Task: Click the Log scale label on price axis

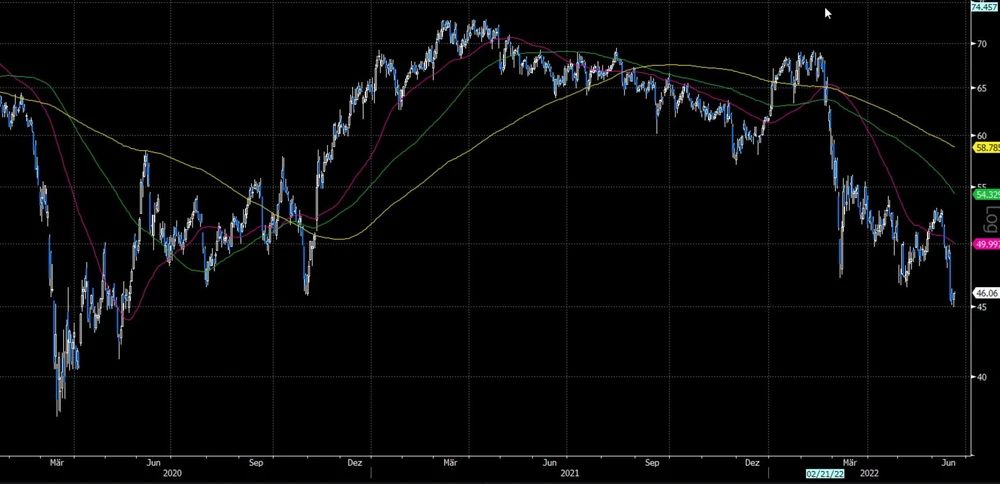Action: coord(991,217)
